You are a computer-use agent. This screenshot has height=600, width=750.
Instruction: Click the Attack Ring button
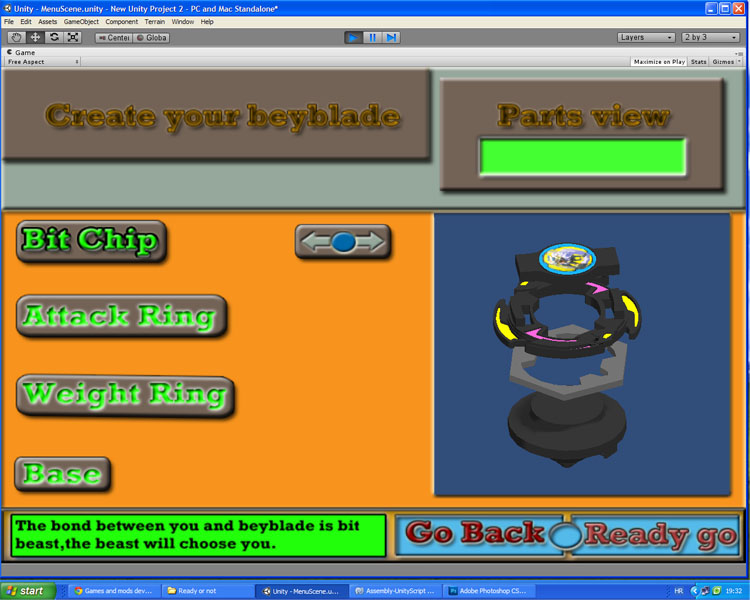(x=121, y=316)
